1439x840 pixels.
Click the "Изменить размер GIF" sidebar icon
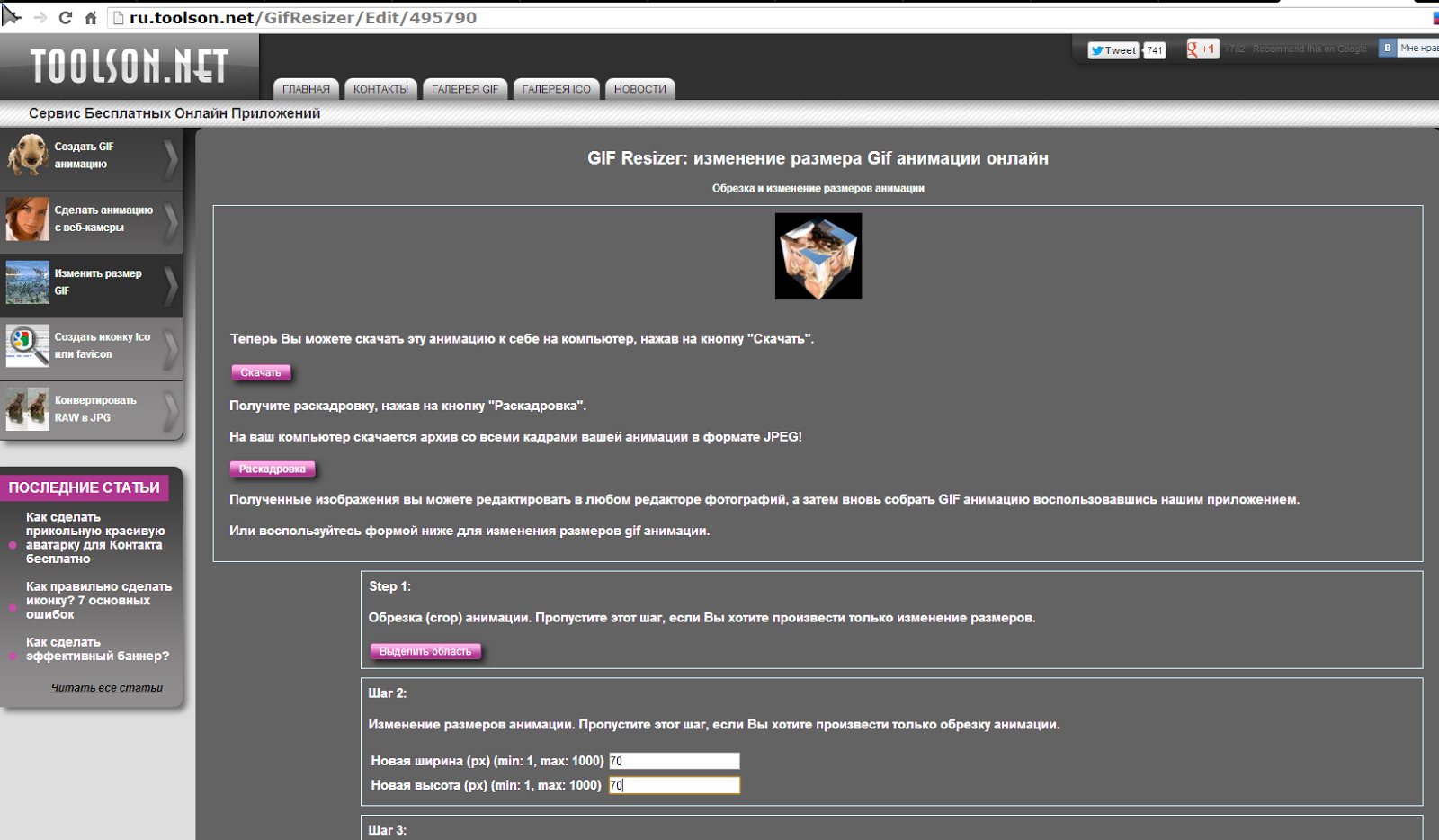tap(28, 283)
